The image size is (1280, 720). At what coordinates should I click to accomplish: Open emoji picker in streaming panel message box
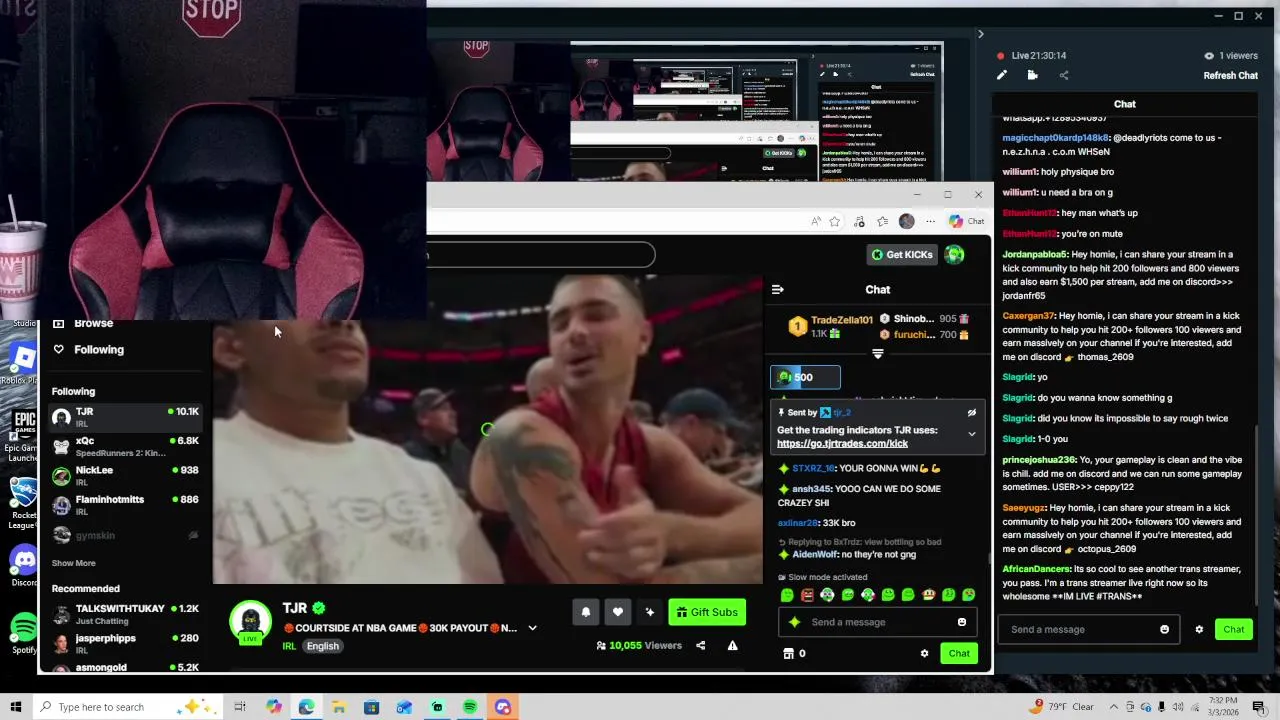click(x=1164, y=629)
